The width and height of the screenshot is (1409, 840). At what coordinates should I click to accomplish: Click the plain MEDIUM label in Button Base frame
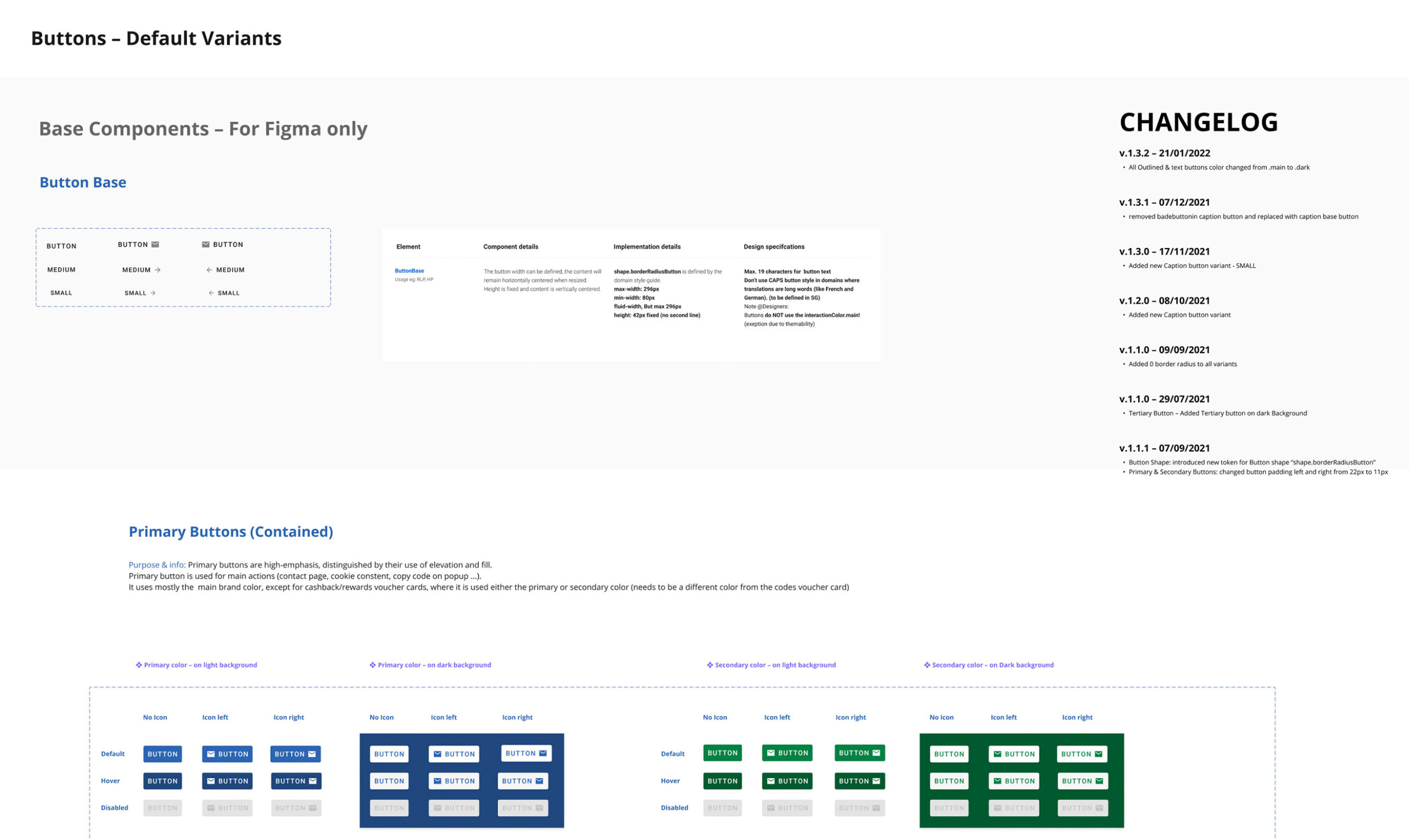(x=61, y=270)
